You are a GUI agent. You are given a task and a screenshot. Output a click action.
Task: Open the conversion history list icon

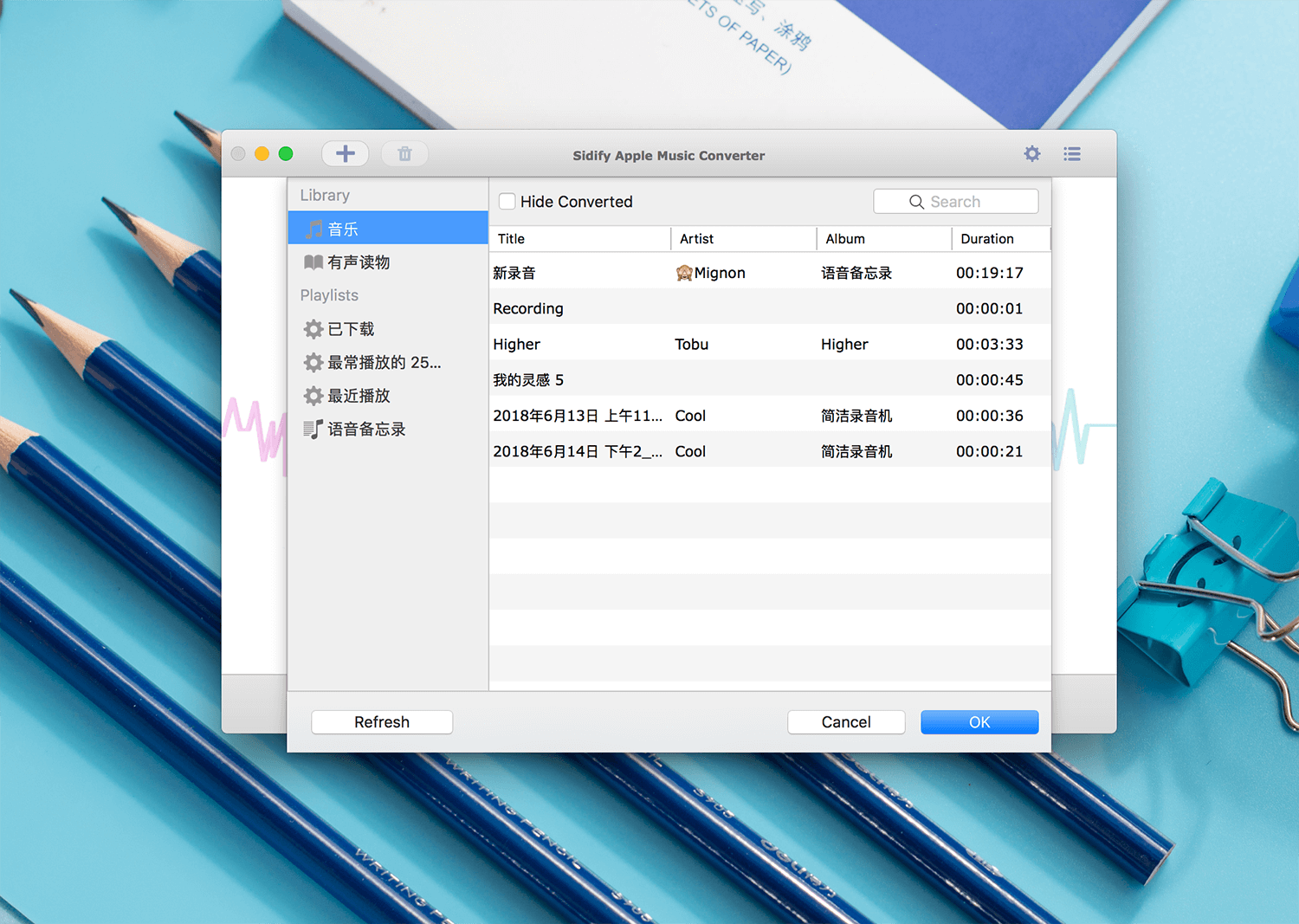coord(1072,154)
